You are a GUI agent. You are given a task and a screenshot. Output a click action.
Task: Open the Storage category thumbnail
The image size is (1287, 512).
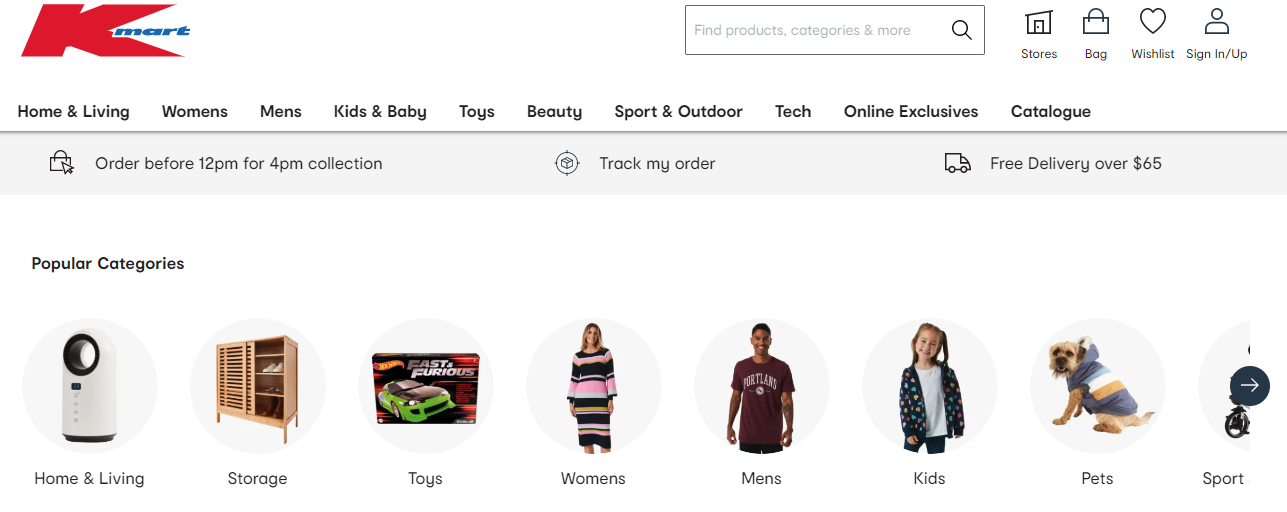(x=257, y=386)
